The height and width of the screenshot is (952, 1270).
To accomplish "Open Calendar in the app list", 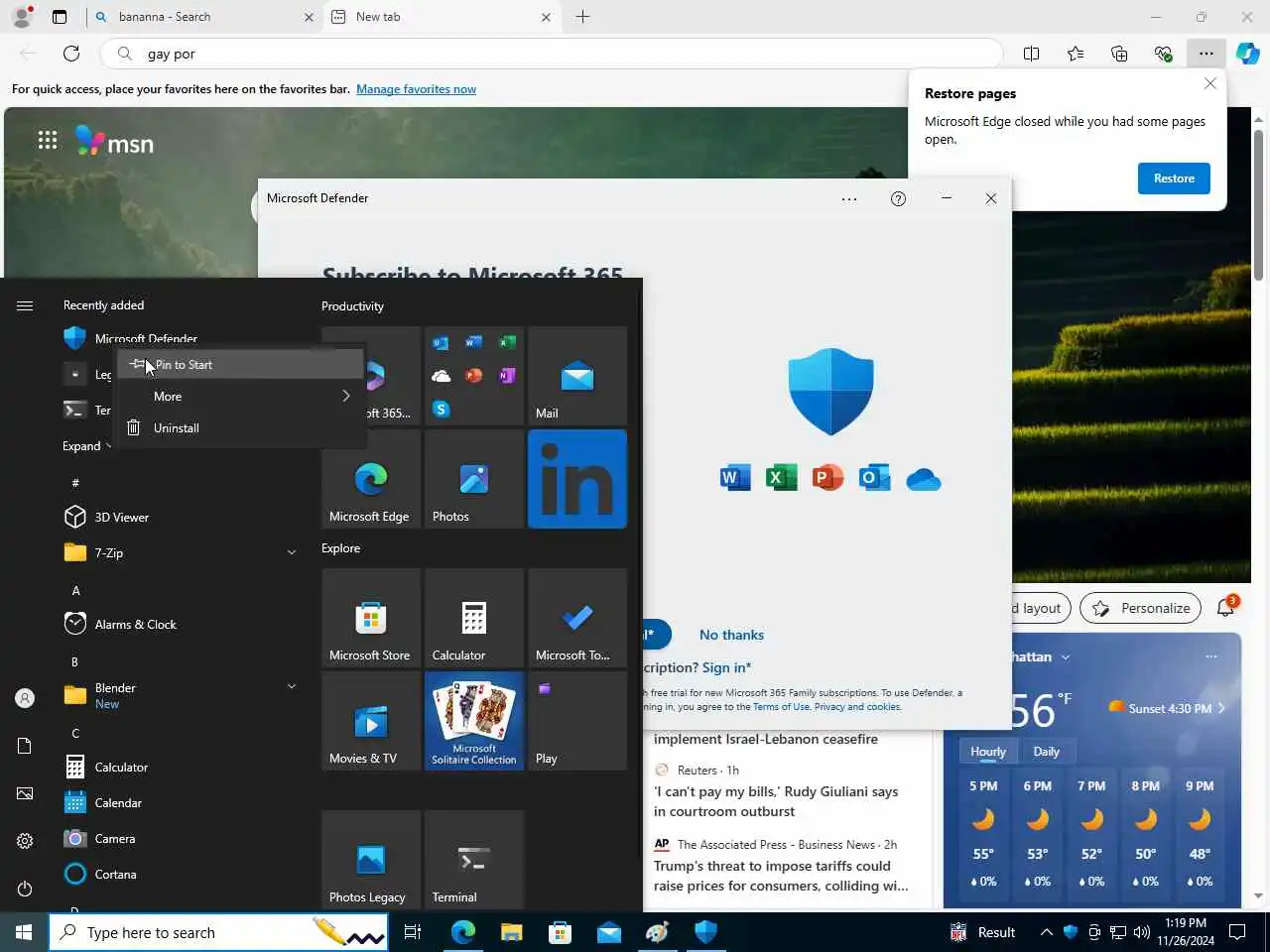I will 179,802.
